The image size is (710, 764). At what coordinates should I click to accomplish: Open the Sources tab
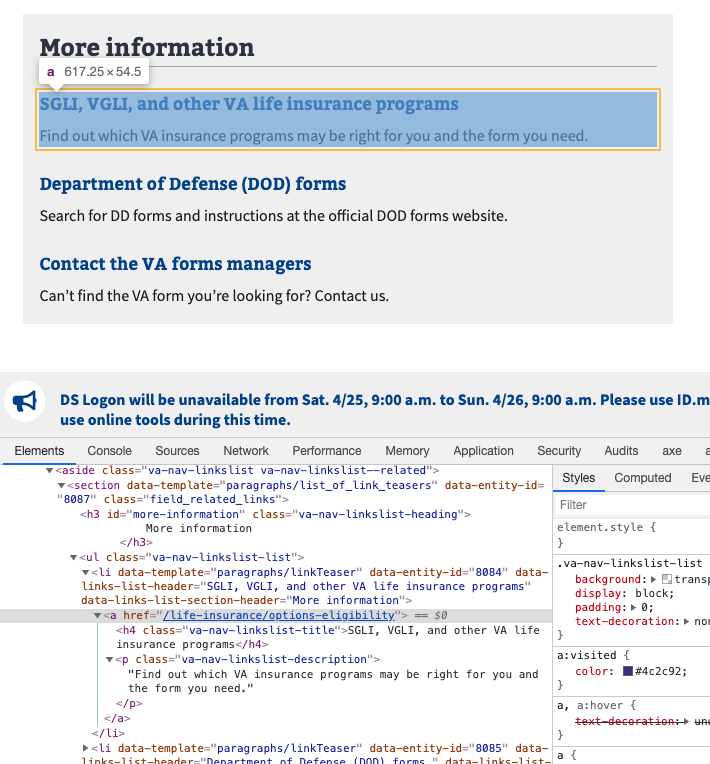177,451
